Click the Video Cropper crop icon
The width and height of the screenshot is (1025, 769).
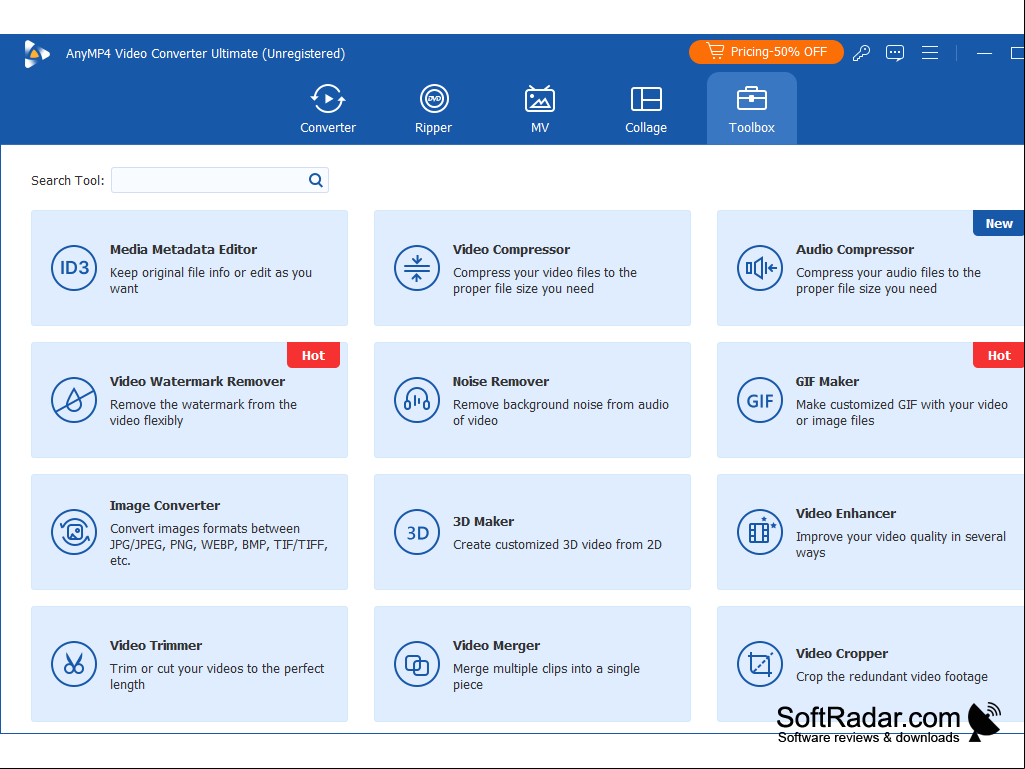point(760,664)
